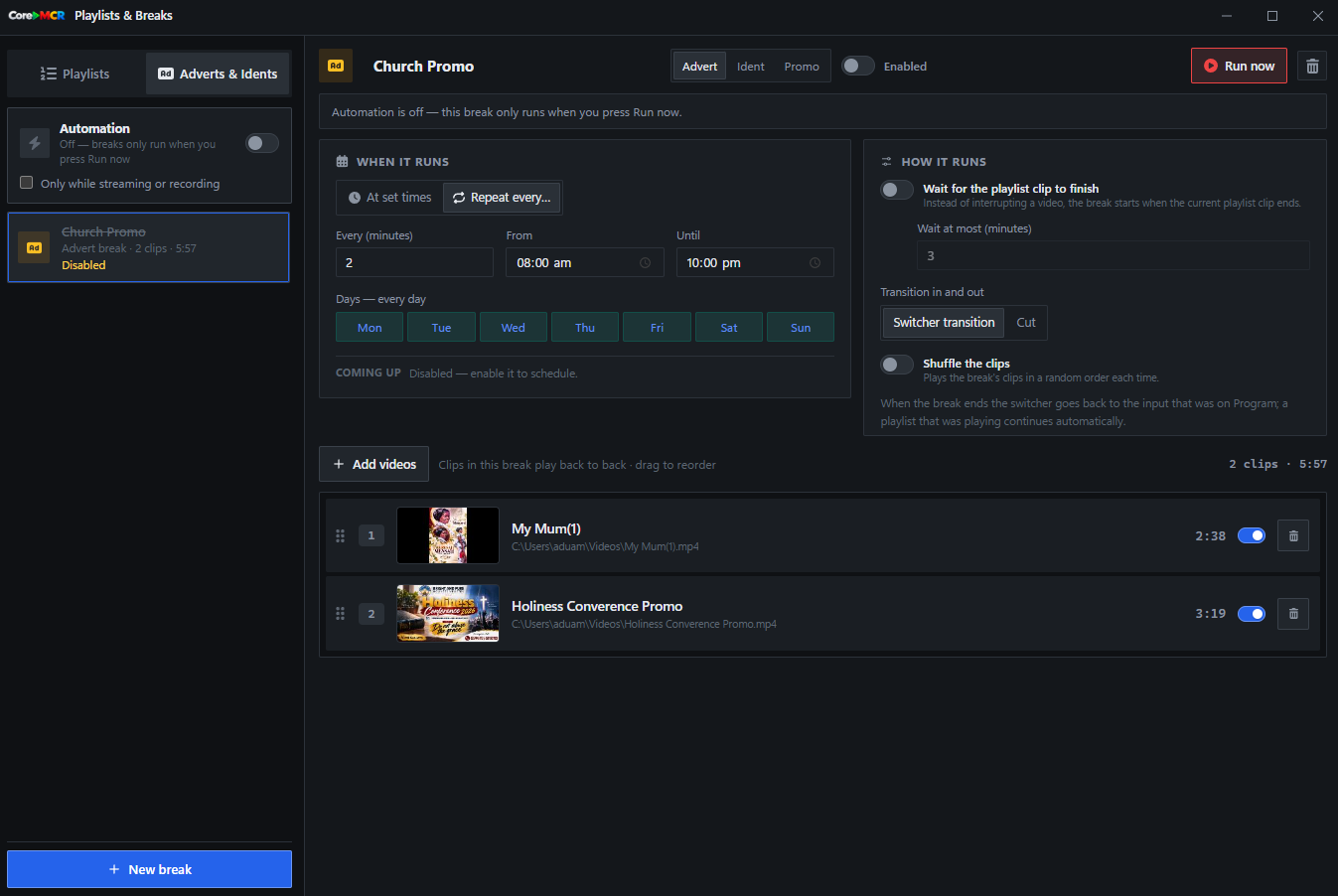Turn on the Automation switch

click(262, 143)
